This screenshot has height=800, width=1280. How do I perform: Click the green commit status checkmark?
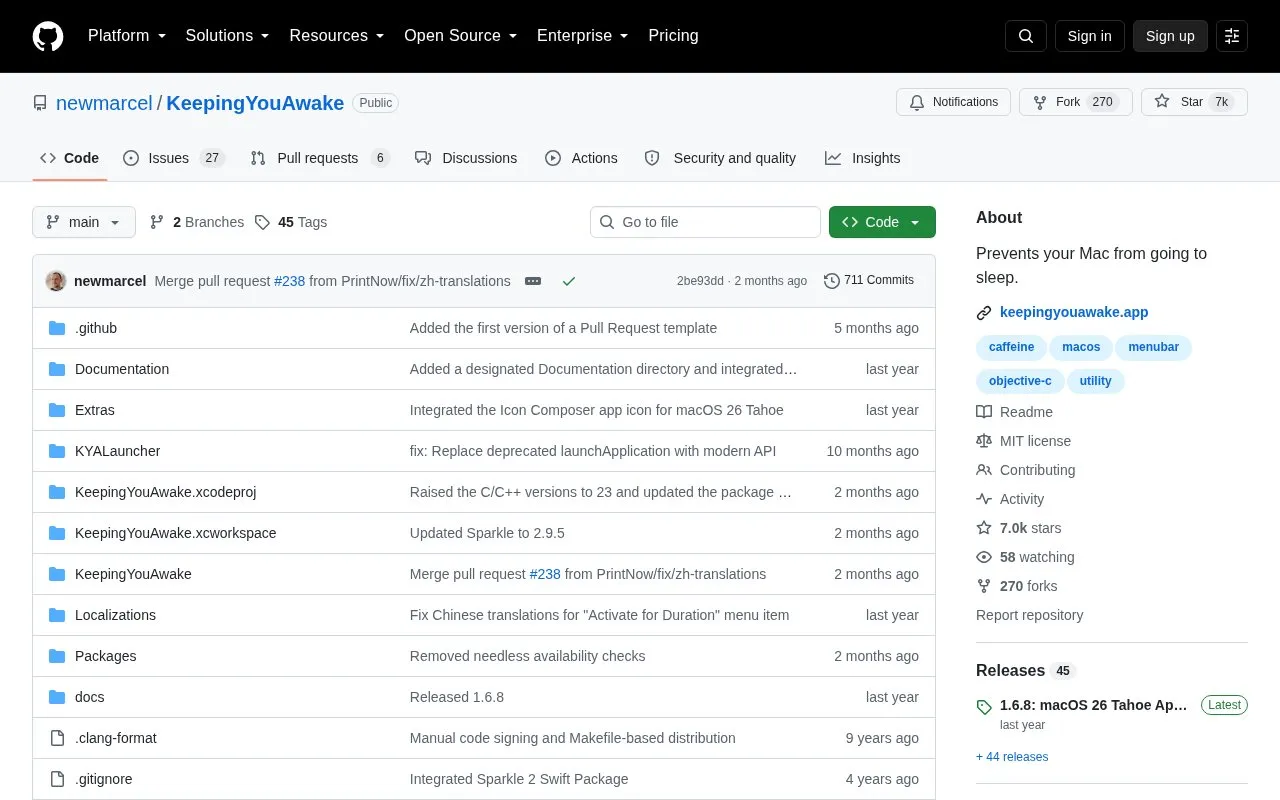569,281
